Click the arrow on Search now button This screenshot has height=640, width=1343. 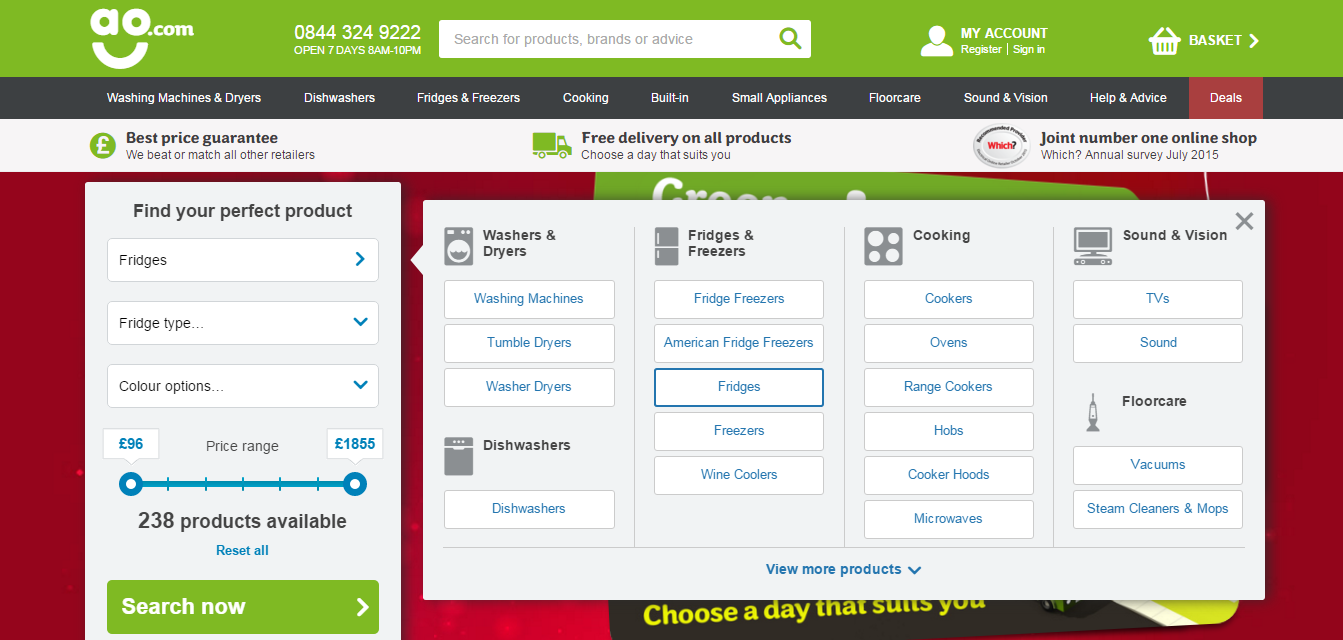click(x=362, y=607)
